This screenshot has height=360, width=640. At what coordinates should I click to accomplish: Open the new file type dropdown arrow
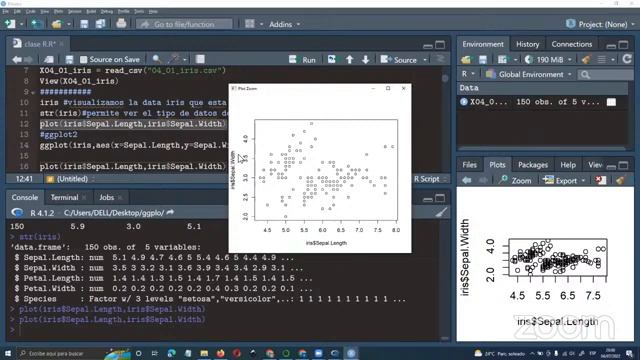coord(22,24)
